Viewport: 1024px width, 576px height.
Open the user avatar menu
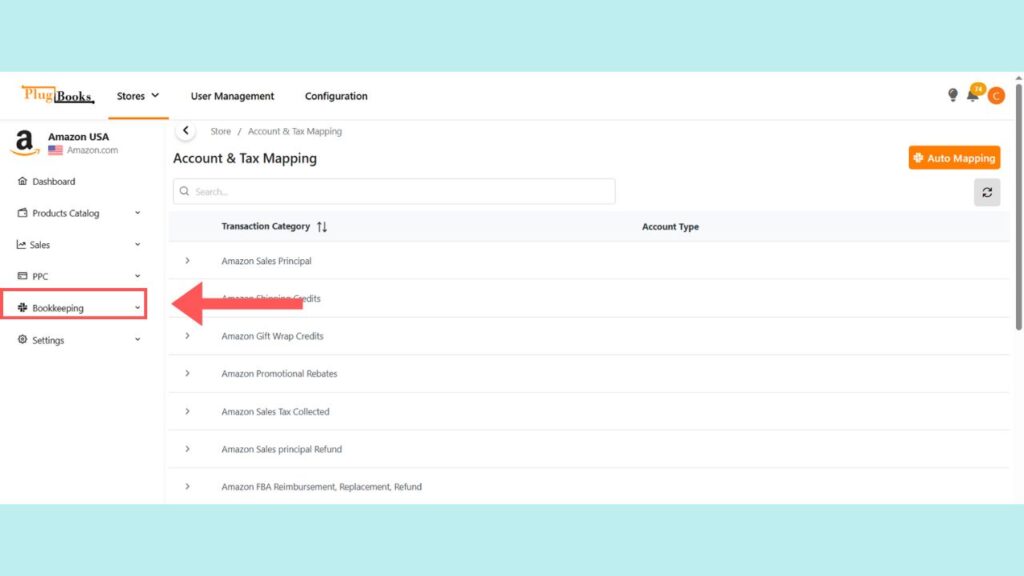[996, 96]
